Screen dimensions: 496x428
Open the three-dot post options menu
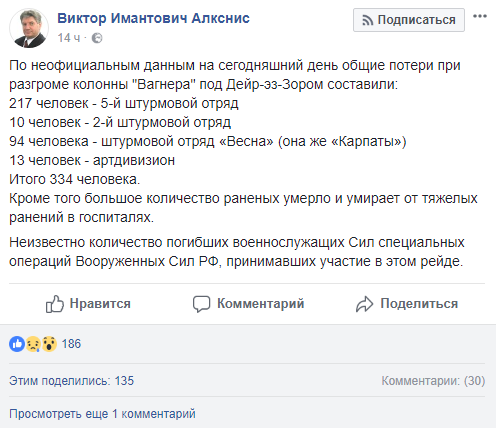[x=480, y=16]
